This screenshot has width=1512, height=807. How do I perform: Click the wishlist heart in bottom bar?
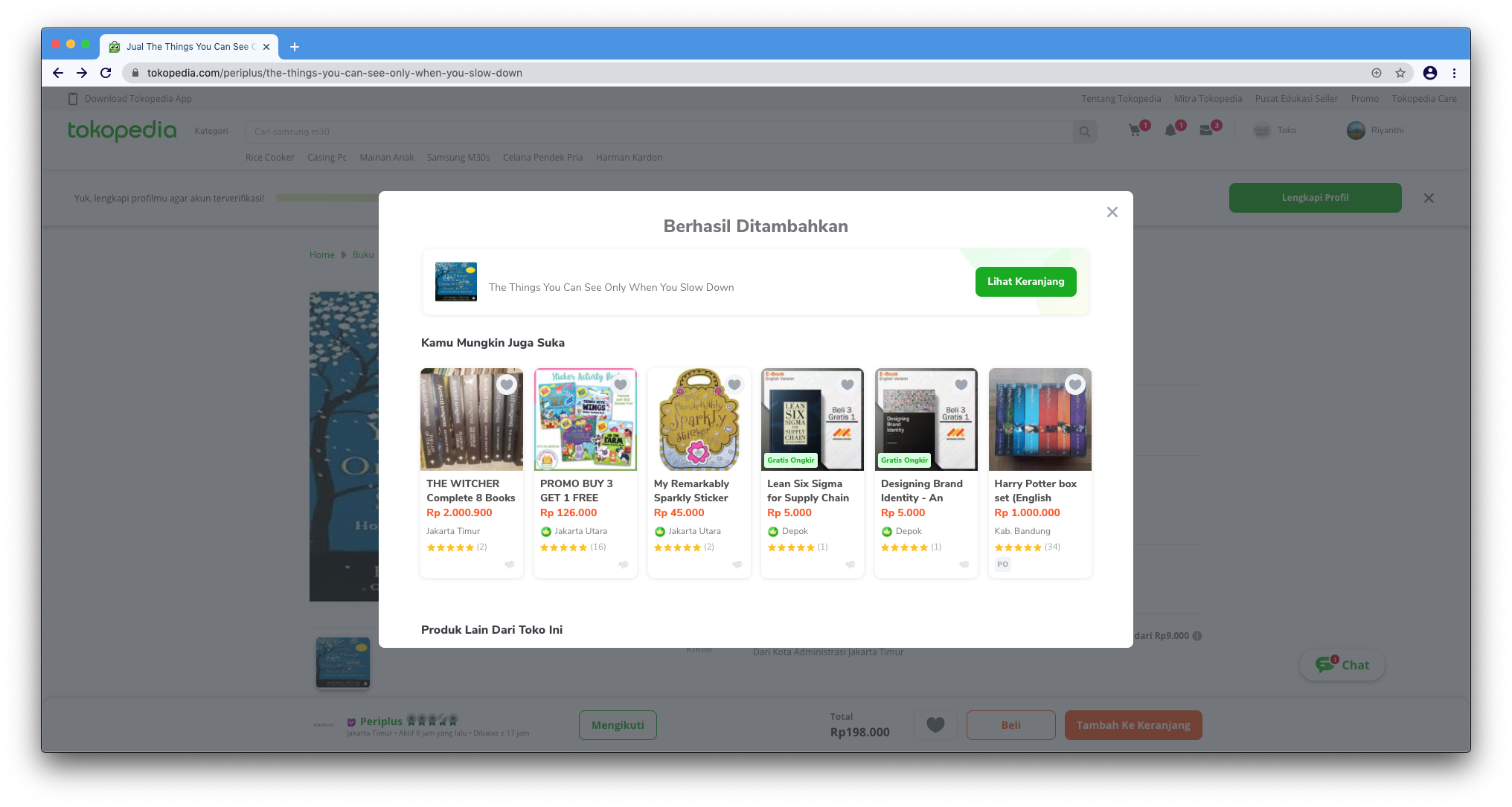point(935,725)
